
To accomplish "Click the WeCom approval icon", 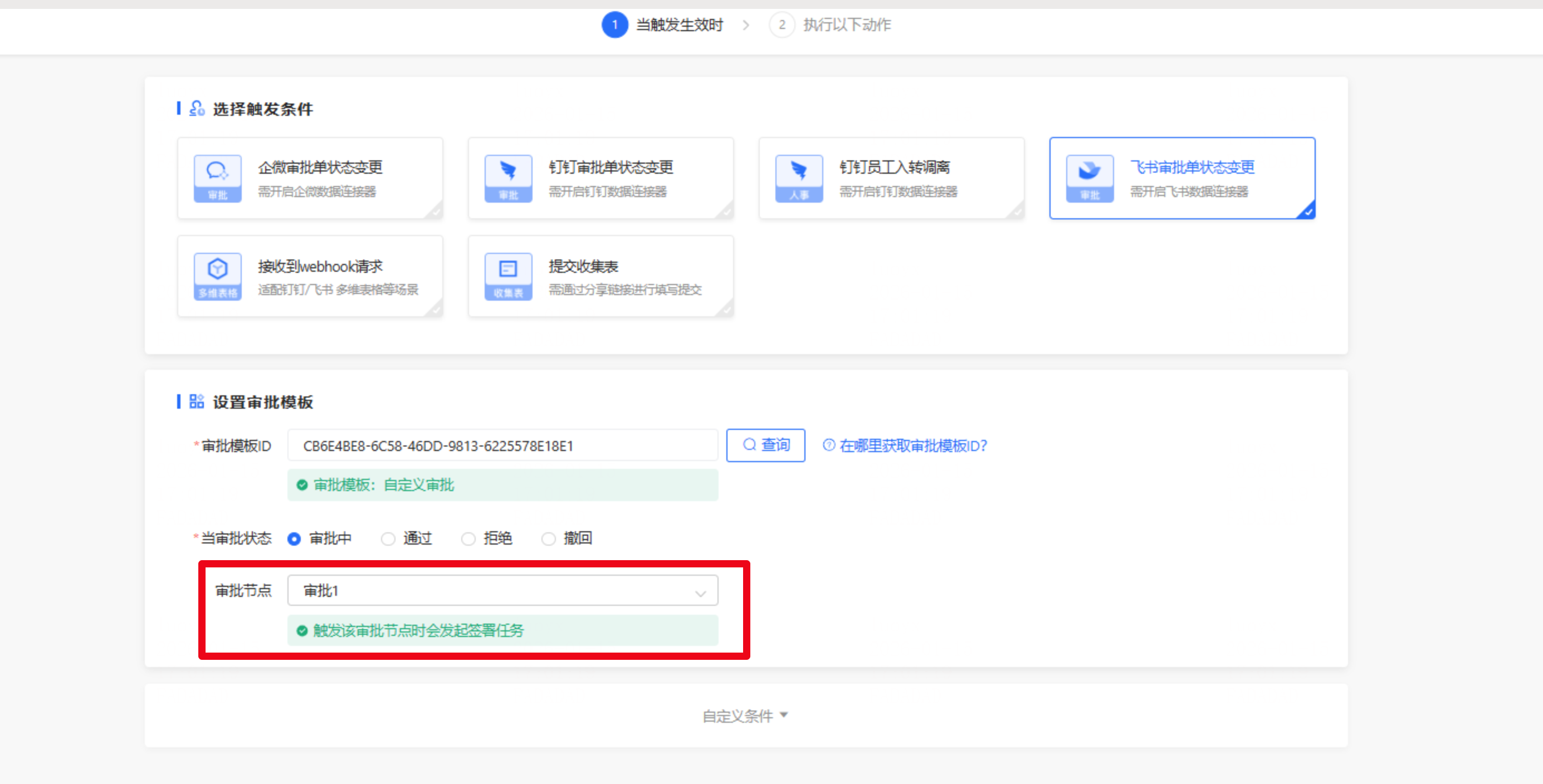I will point(217,178).
